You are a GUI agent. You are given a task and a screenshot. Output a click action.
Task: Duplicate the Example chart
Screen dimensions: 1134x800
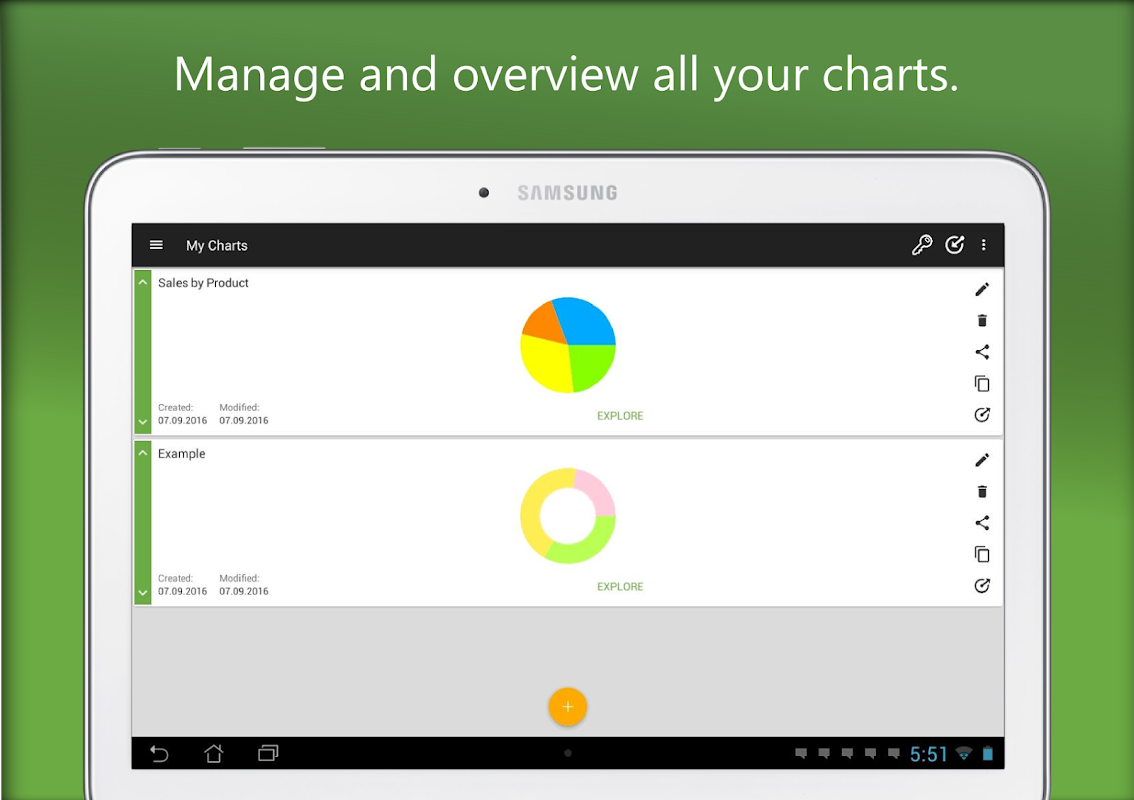(x=982, y=554)
